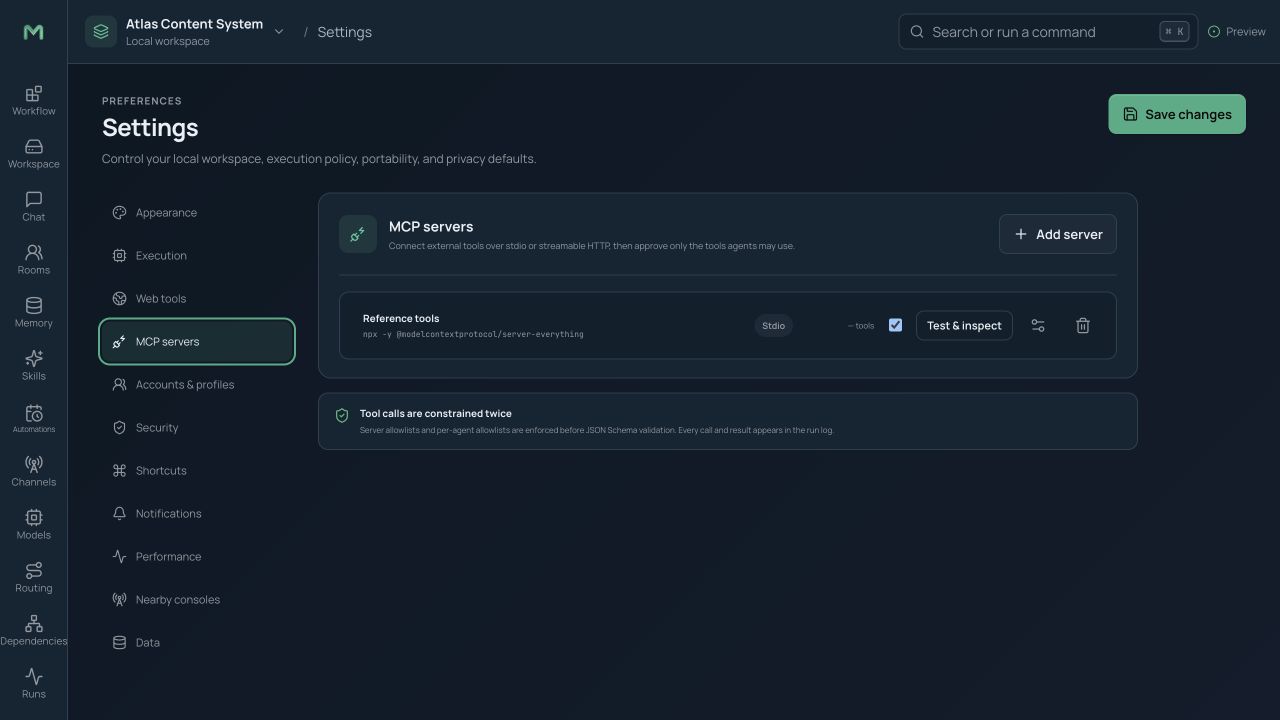Click the shield icon in the tool calls notice

click(342, 415)
